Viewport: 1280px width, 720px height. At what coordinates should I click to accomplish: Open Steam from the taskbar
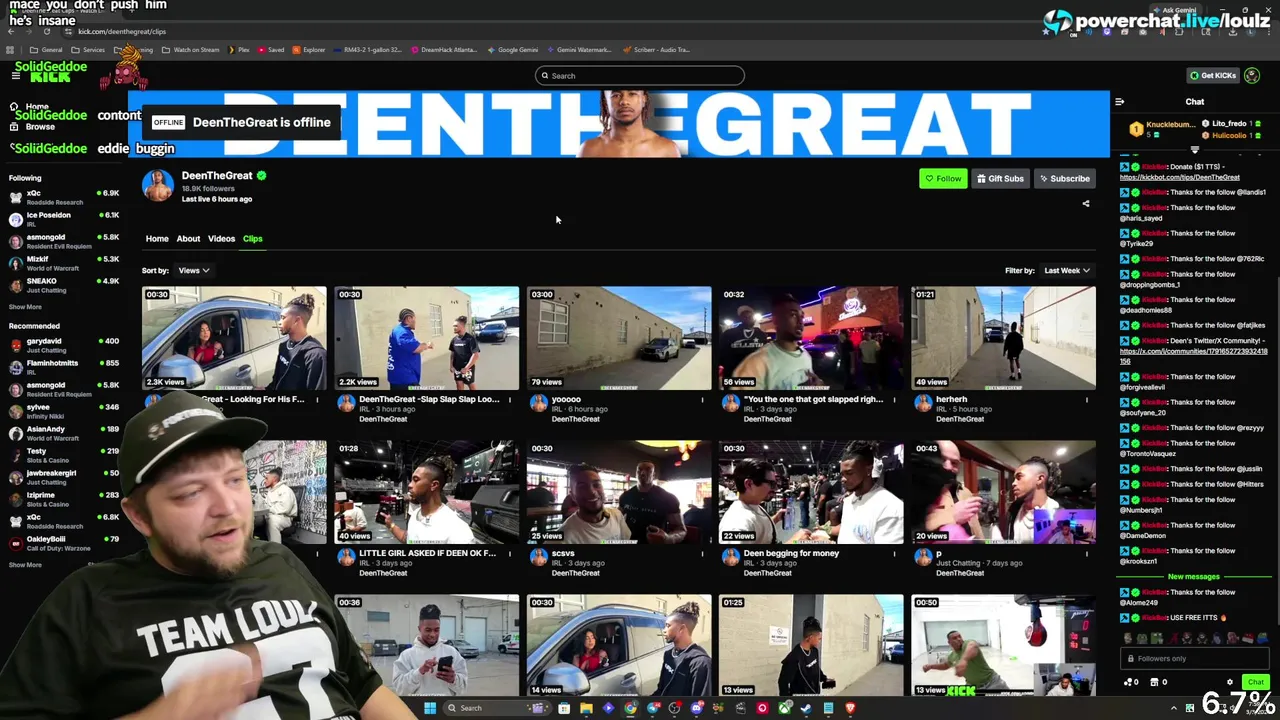806,708
